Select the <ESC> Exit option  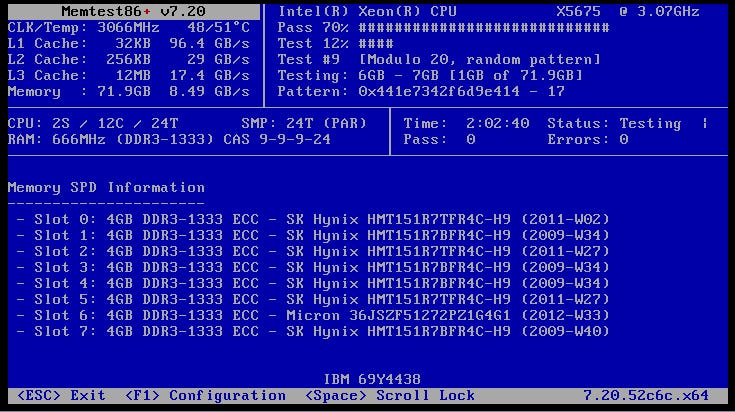coord(61,396)
